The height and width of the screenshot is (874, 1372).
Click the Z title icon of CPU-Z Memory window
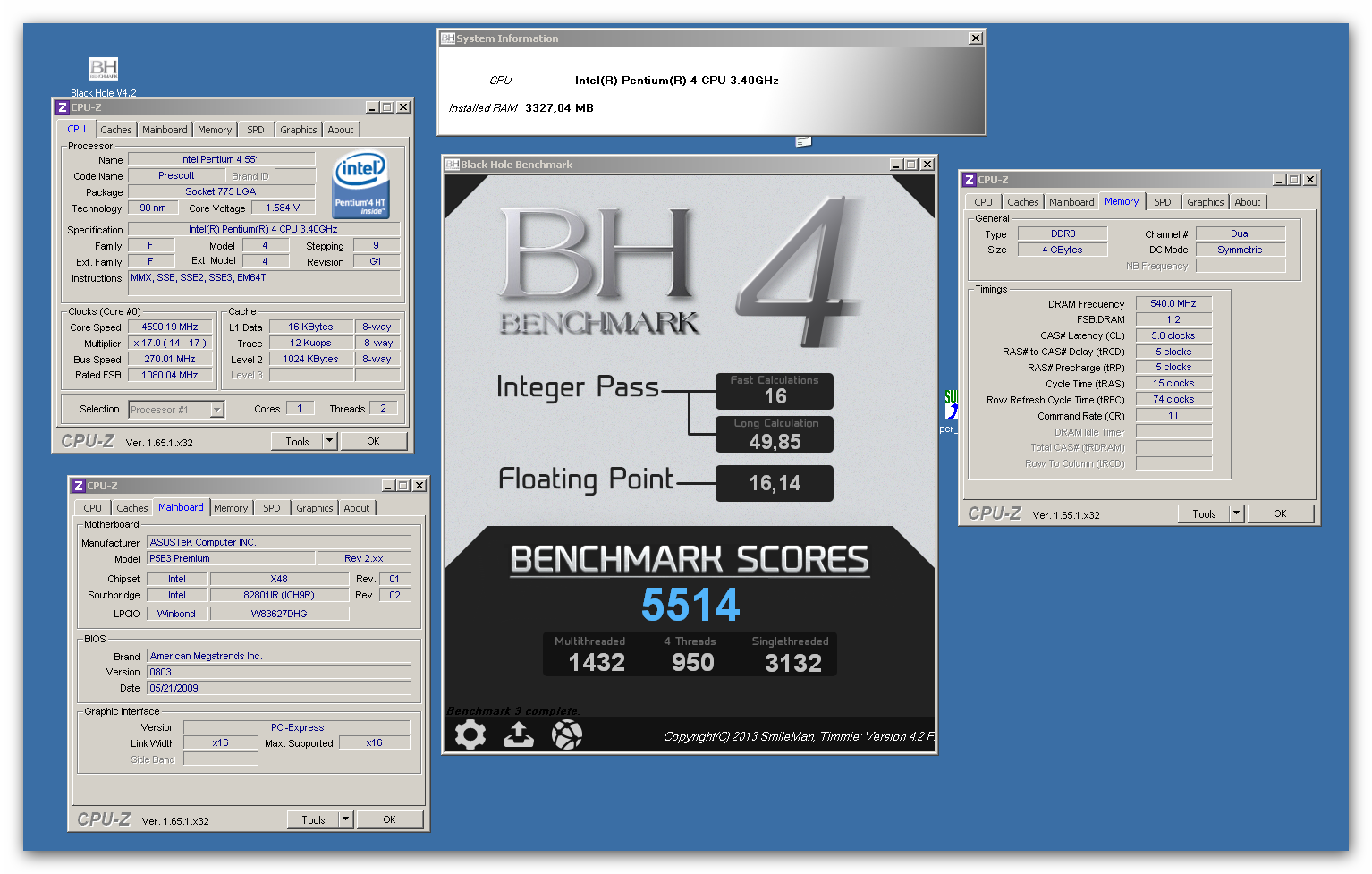pos(969,180)
